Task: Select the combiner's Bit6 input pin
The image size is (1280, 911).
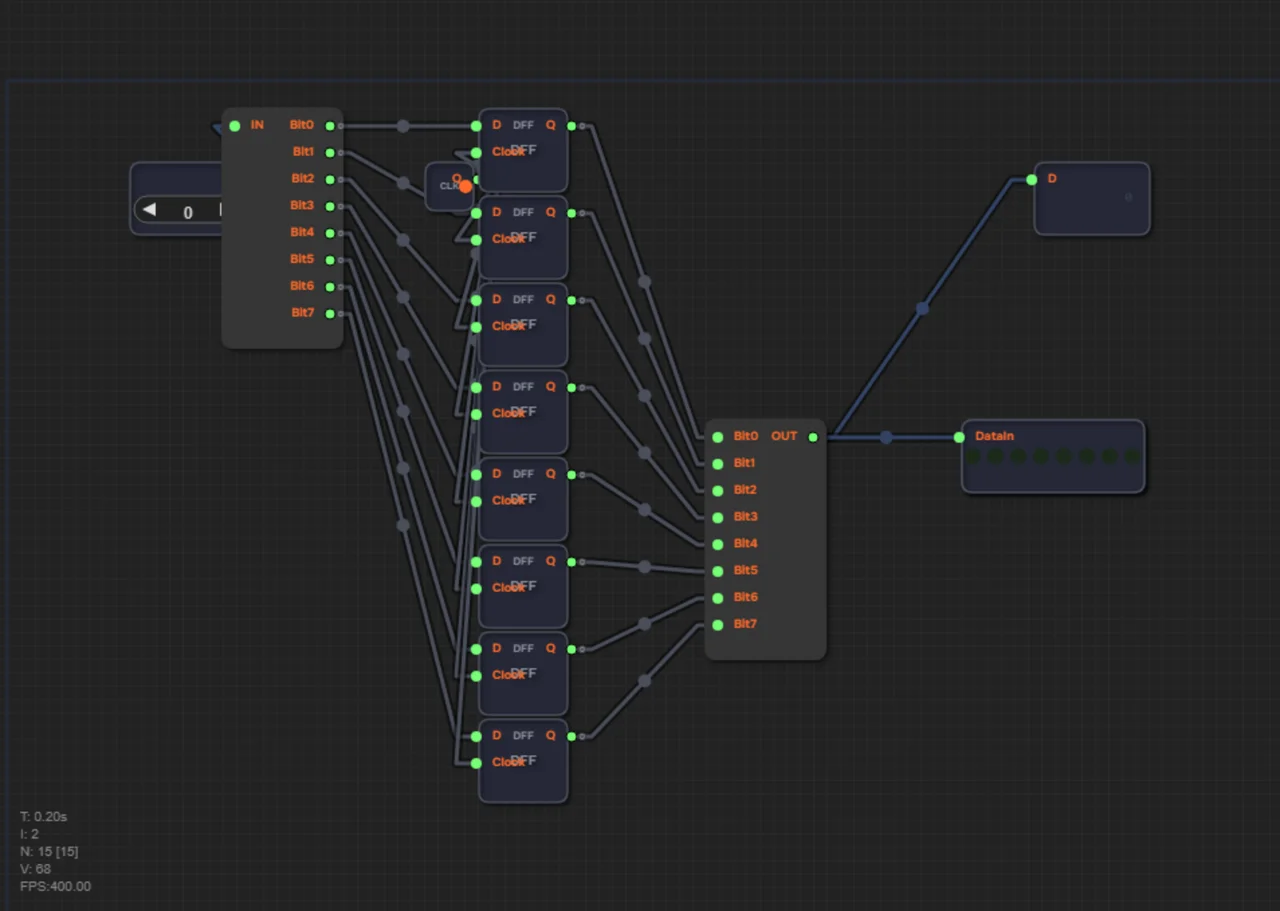Action: pyautogui.click(x=718, y=598)
